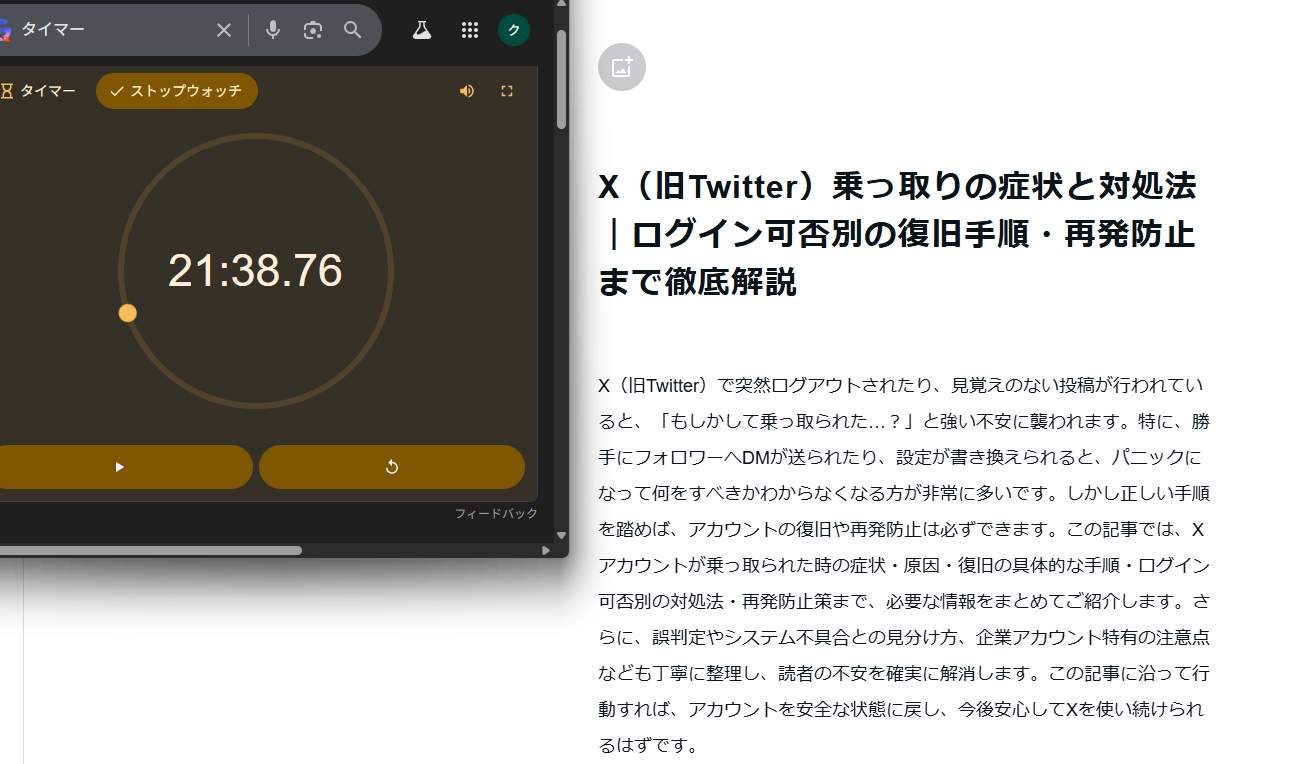Switch to the タイマー tab
The height and width of the screenshot is (764, 1295).
point(40,91)
